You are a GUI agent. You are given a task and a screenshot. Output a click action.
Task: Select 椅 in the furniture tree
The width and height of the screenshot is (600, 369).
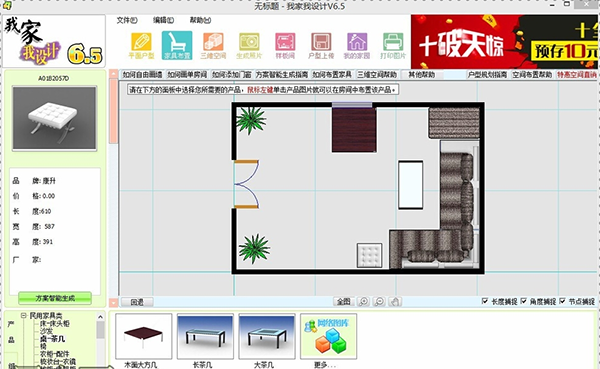click(x=43, y=346)
